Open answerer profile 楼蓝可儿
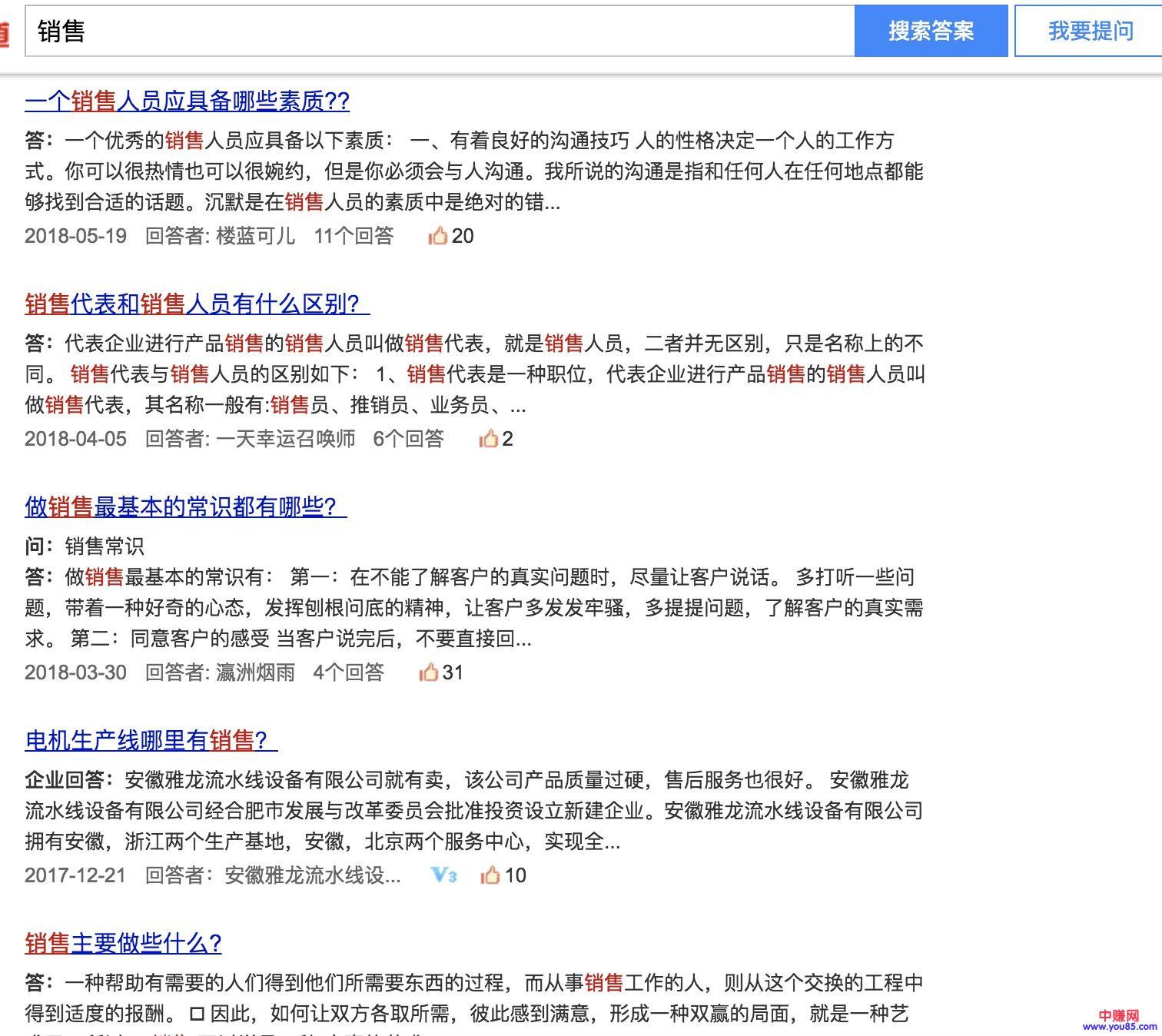The width and height of the screenshot is (1162, 1036). pos(255,236)
